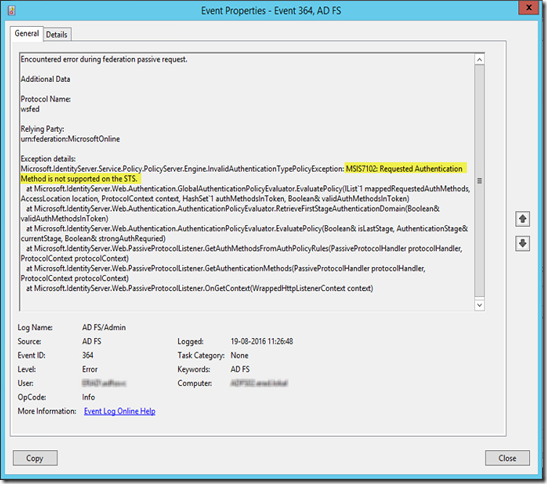Click the 'Additional Data' line
The image size is (547, 484).
(x=45, y=79)
